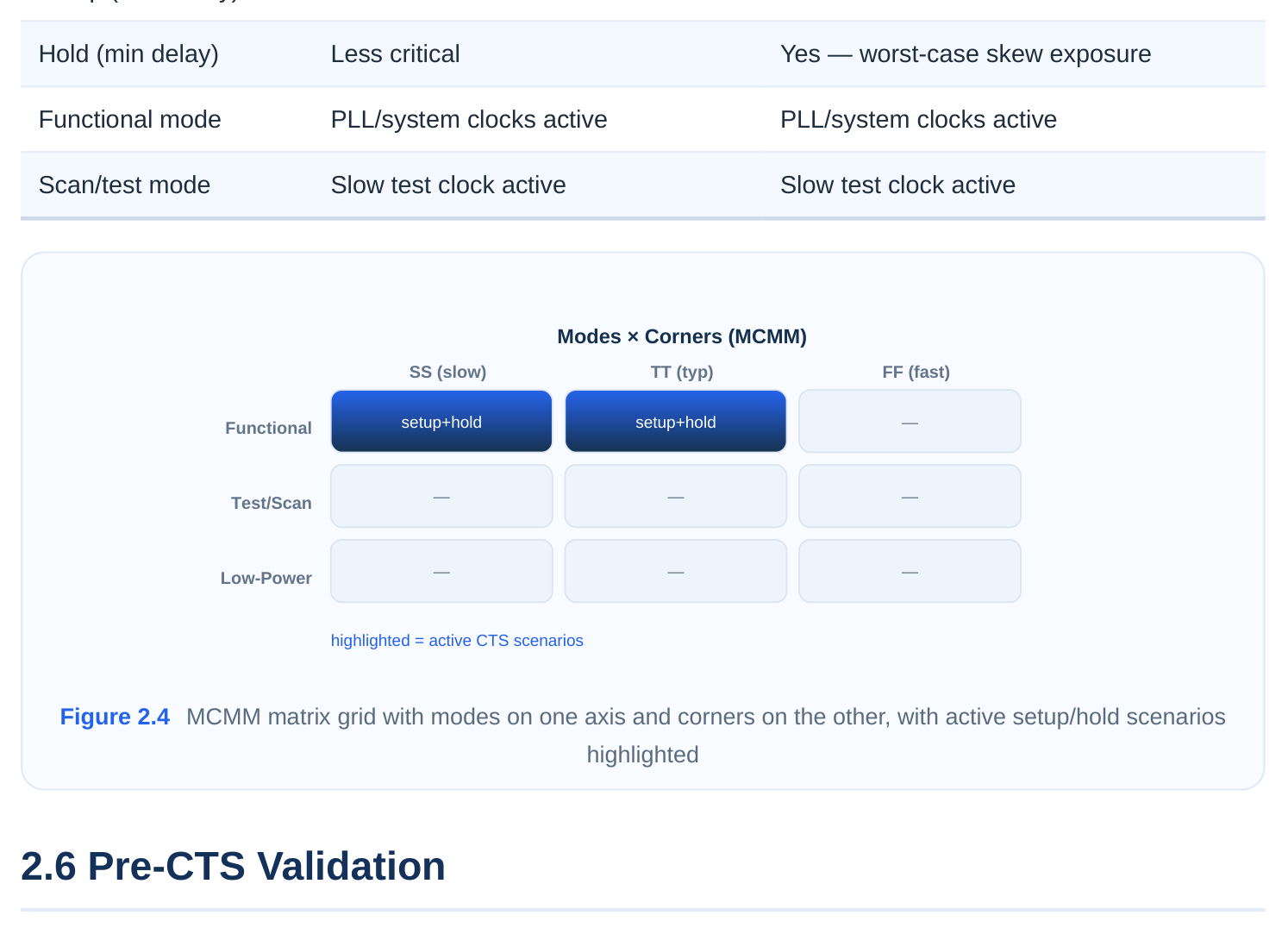Select the Test/Scan SS empty cell
The width and height of the screenshot is (1288, 934).
[441, 497]
